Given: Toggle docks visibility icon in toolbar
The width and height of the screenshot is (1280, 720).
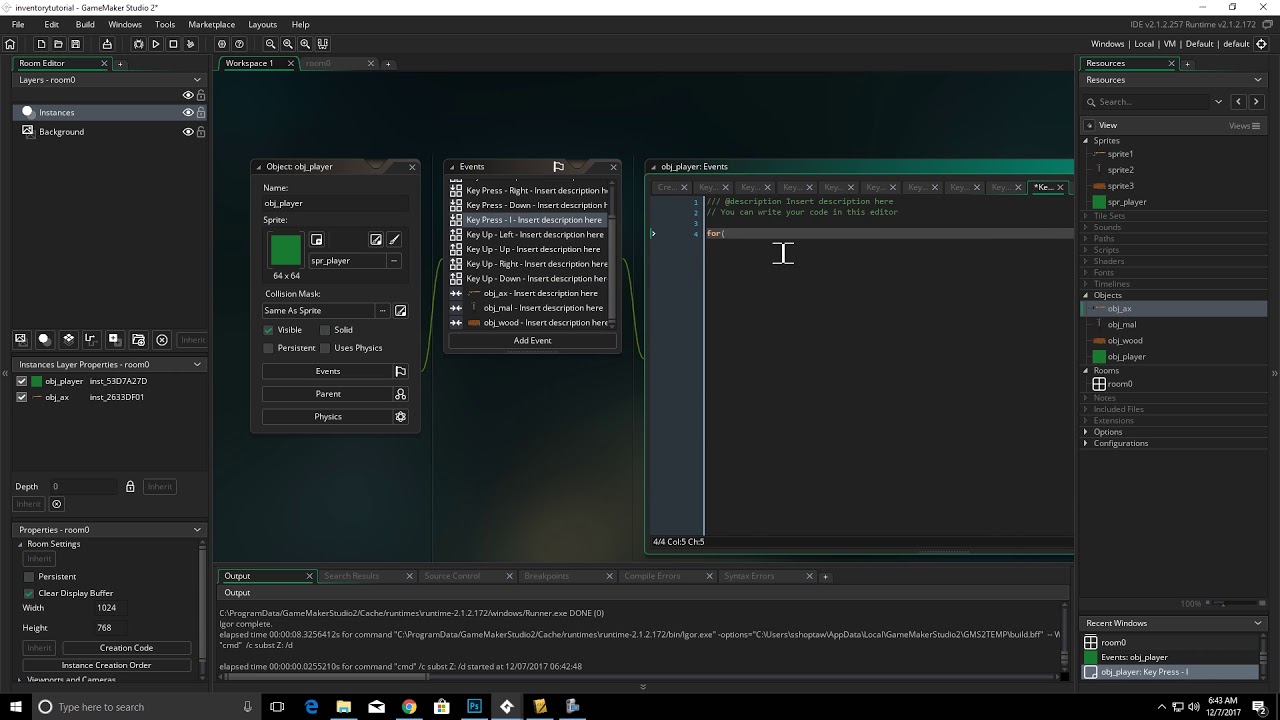Looking at the screenshot, I should tap(322, 44).
